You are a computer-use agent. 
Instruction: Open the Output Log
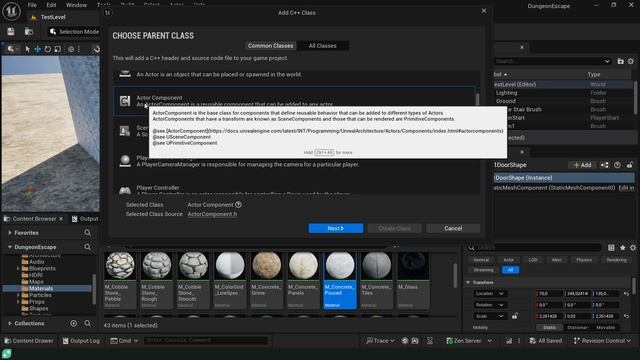[81, 340]
